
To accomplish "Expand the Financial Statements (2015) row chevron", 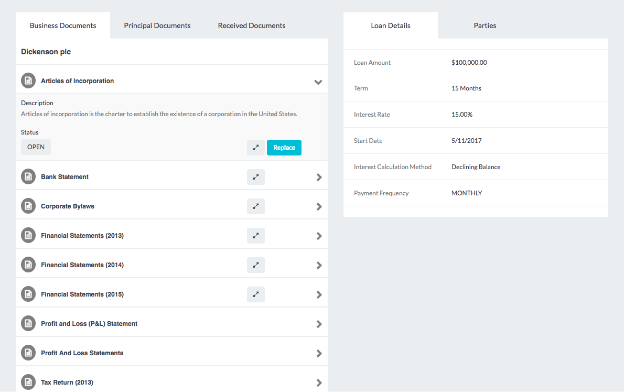I will pyautogui.click(x=319, y=295).
